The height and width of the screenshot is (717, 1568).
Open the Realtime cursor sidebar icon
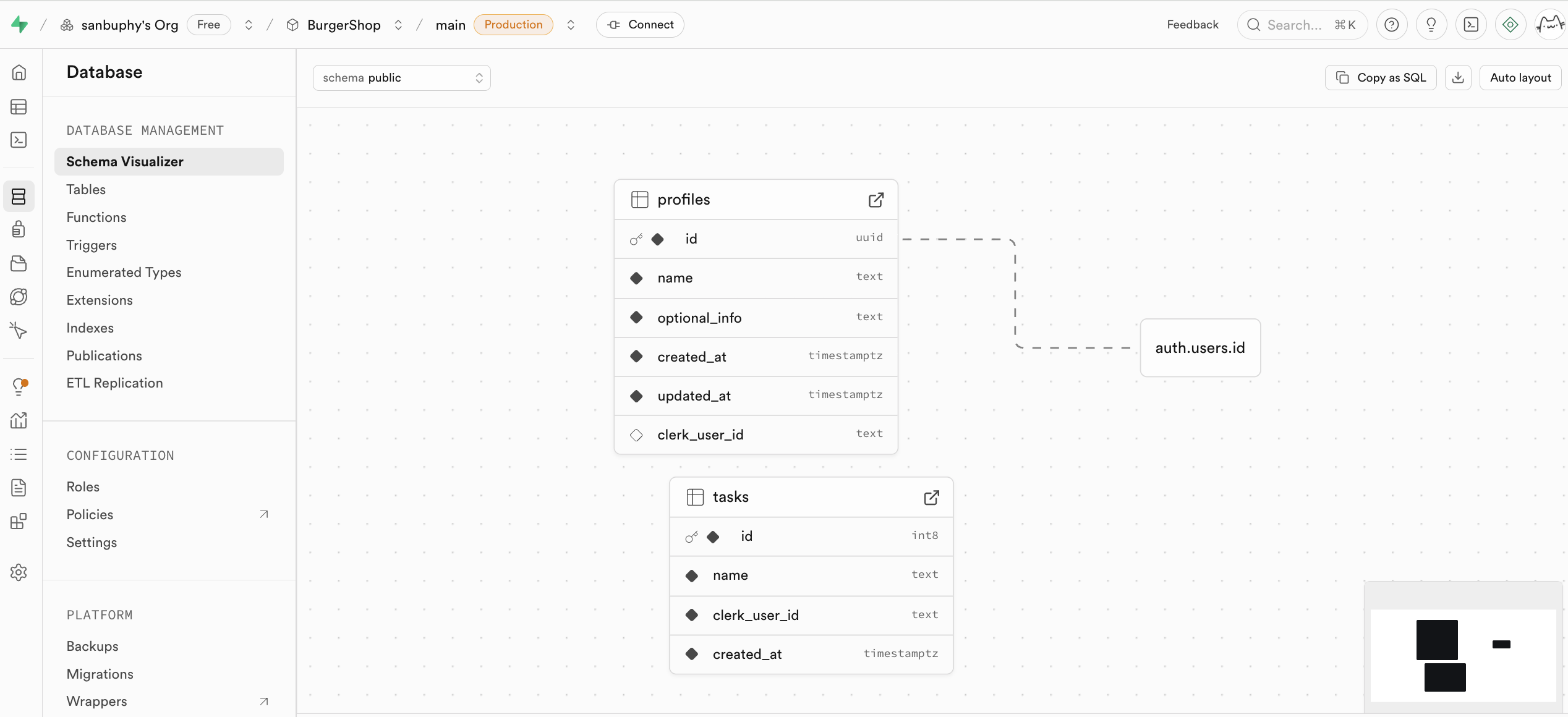tap(19, 330)
